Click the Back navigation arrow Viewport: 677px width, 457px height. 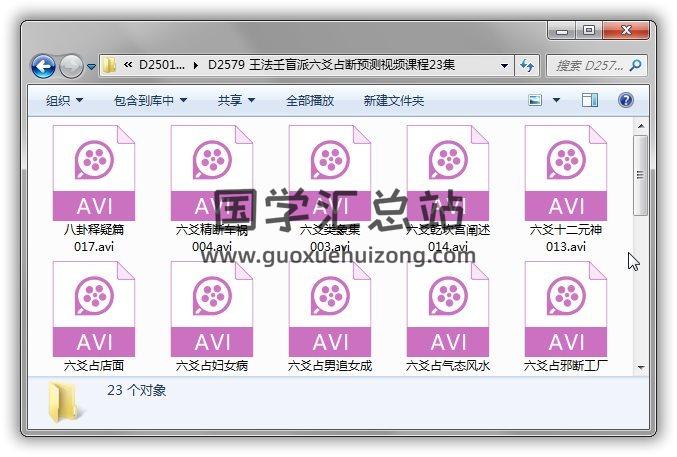(x=43, y=67)
